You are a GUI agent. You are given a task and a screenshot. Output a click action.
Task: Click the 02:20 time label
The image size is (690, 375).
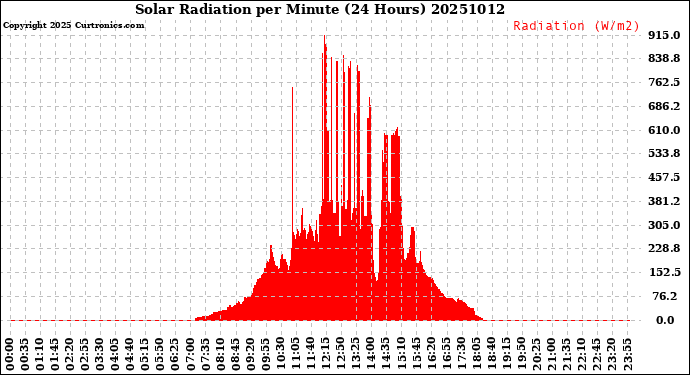point(70,355)
